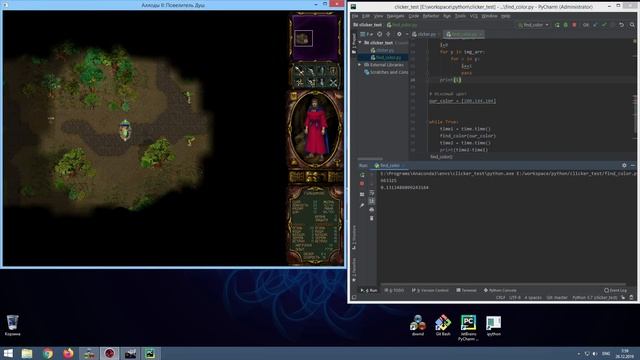Click the Firefox icon in the taskbar

point(68,353)
